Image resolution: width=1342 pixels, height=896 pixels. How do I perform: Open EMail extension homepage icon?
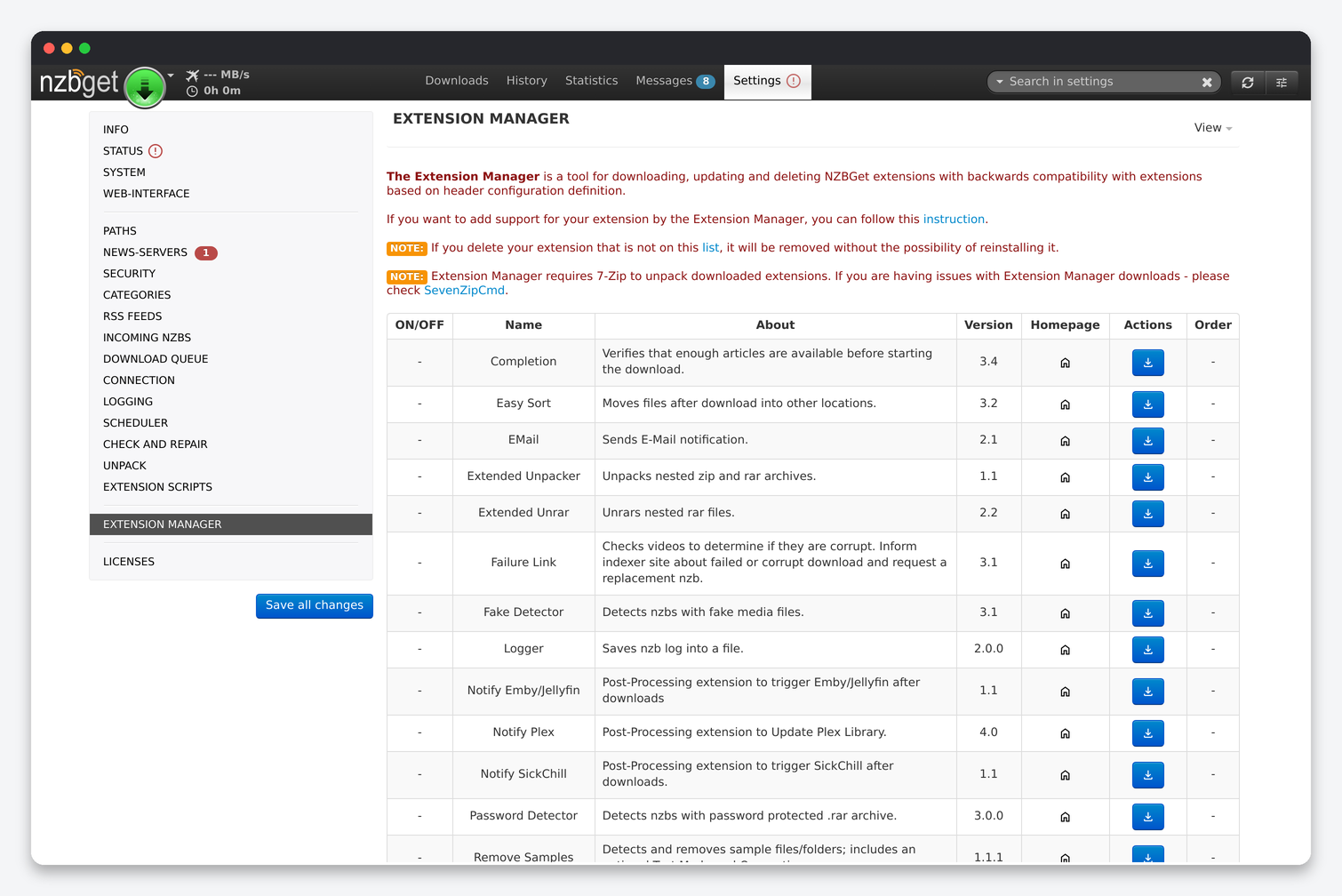point(1065,441)
